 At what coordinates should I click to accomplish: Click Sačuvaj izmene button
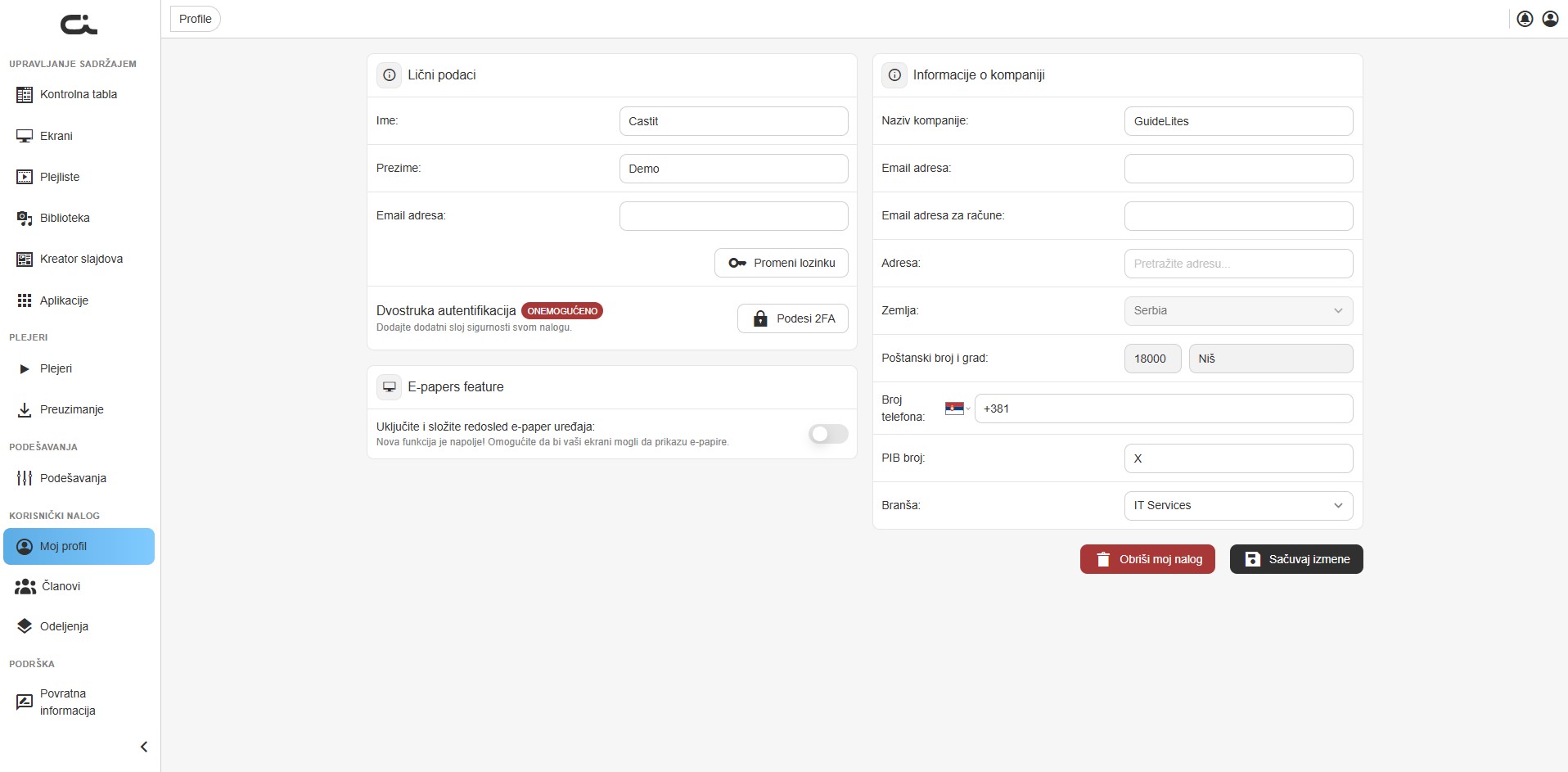pos(1296,559)
